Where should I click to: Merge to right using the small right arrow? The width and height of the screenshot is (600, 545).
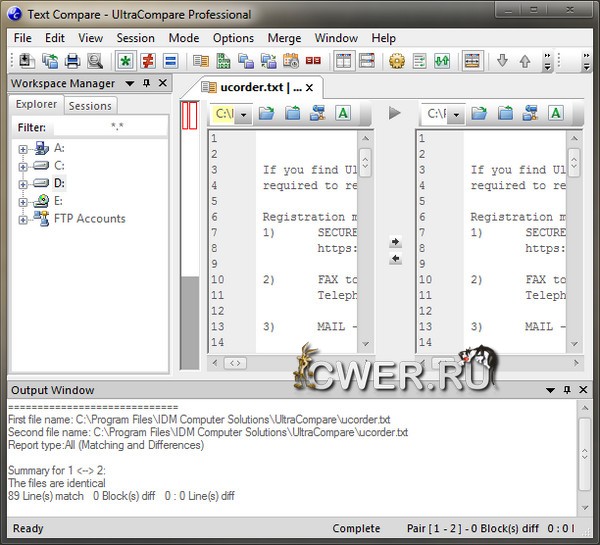(395, 242)
